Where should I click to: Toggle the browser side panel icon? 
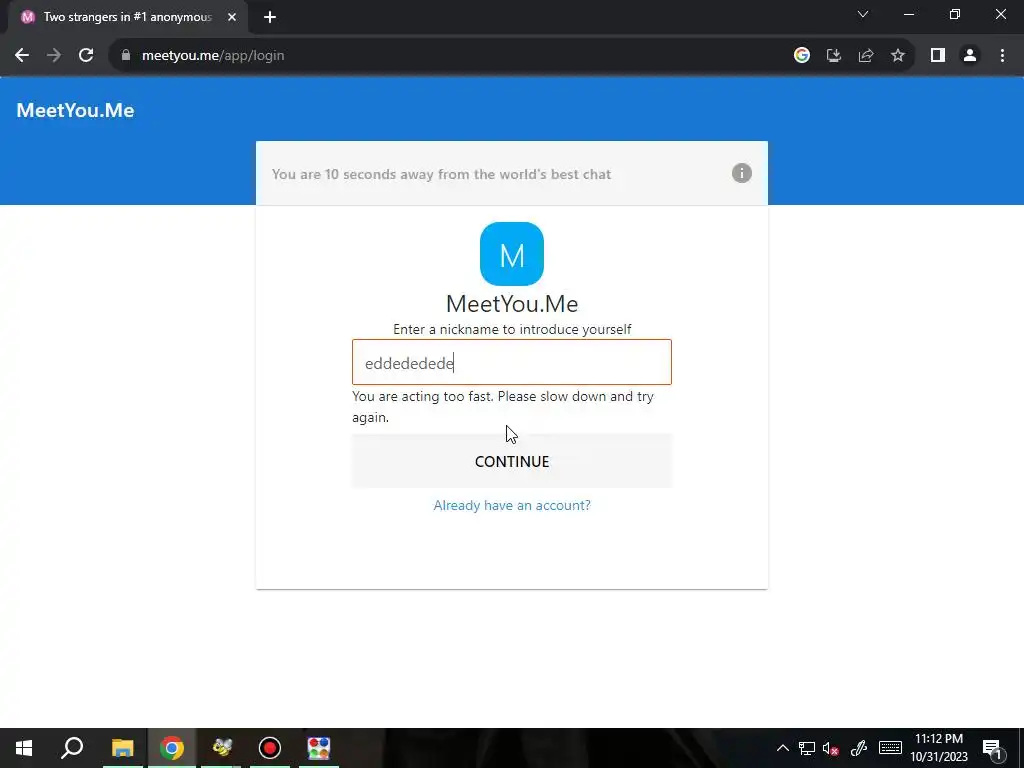(x=938, y=56)
